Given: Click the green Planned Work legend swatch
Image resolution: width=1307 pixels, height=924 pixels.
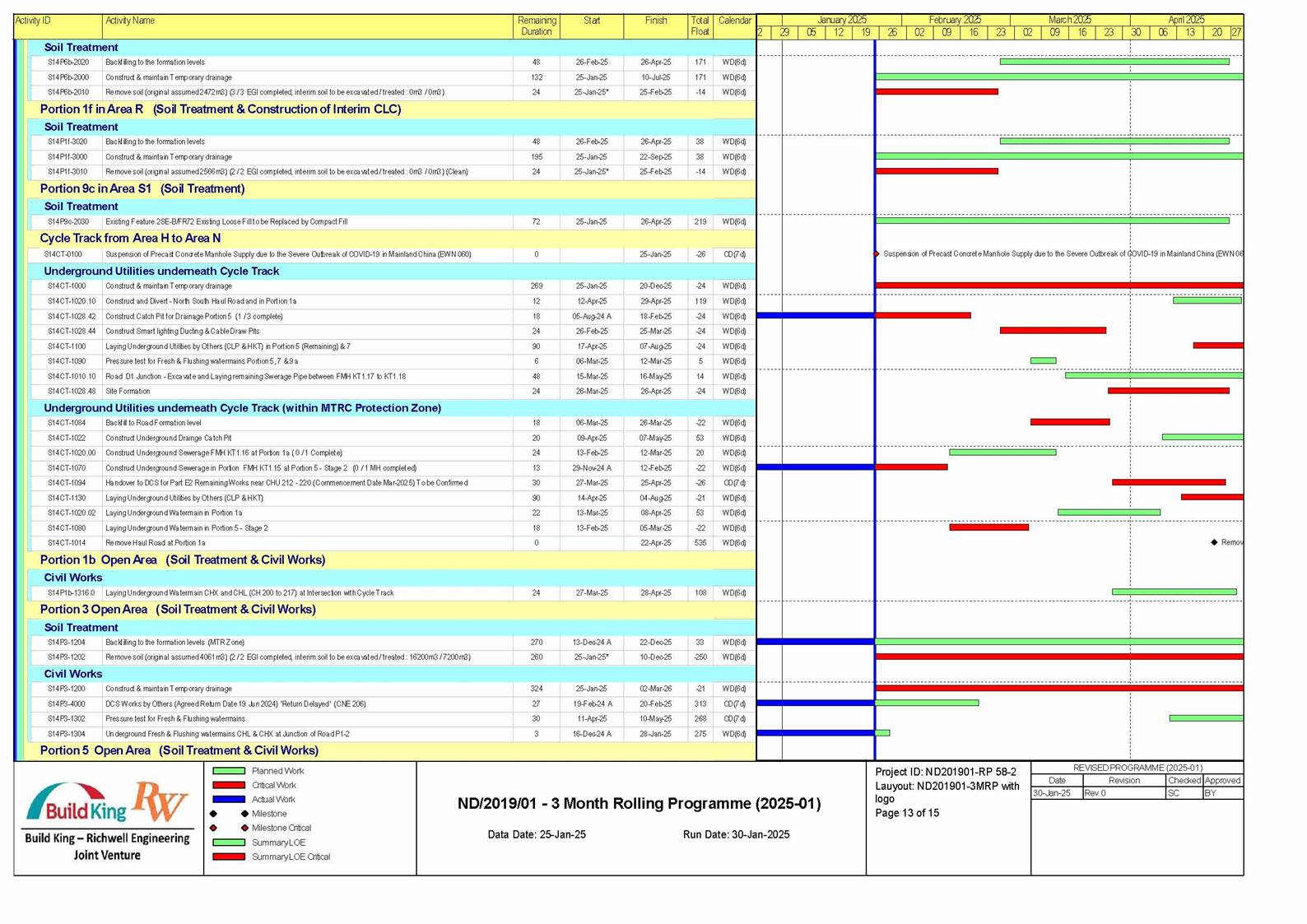Looking at the screenshot, I should tap(229, 771).
